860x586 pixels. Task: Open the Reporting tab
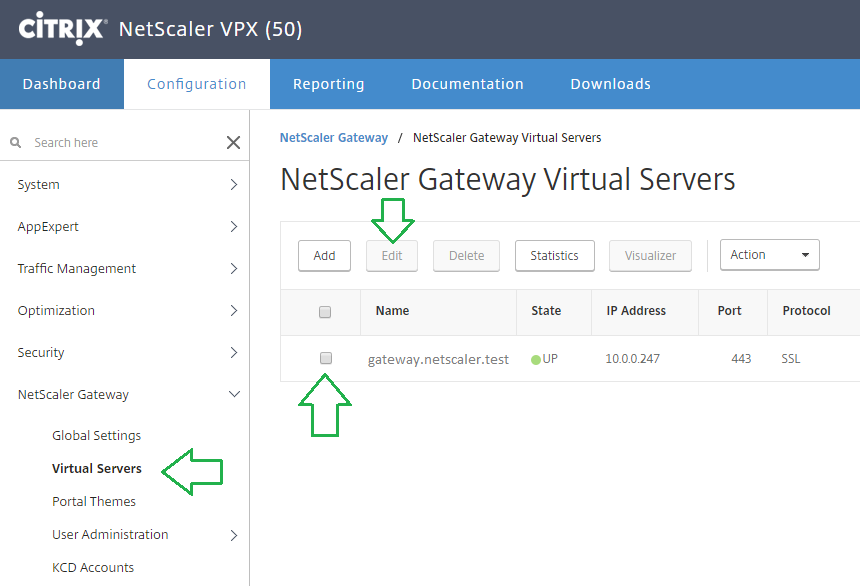328,84
